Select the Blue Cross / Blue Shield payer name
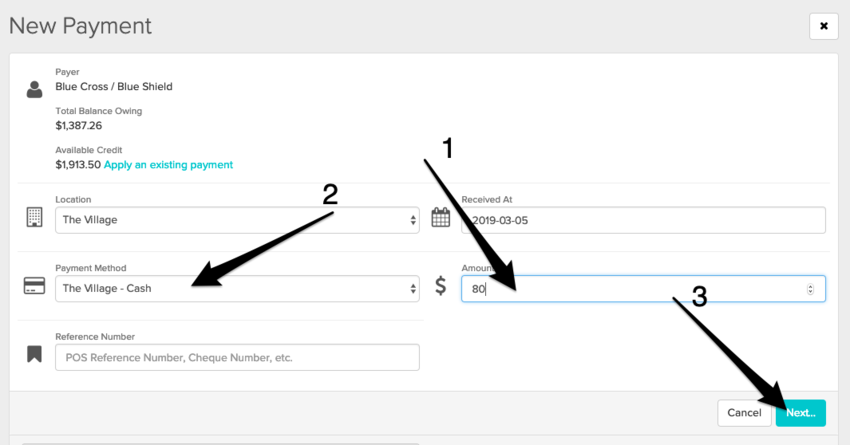 point(114,87)
